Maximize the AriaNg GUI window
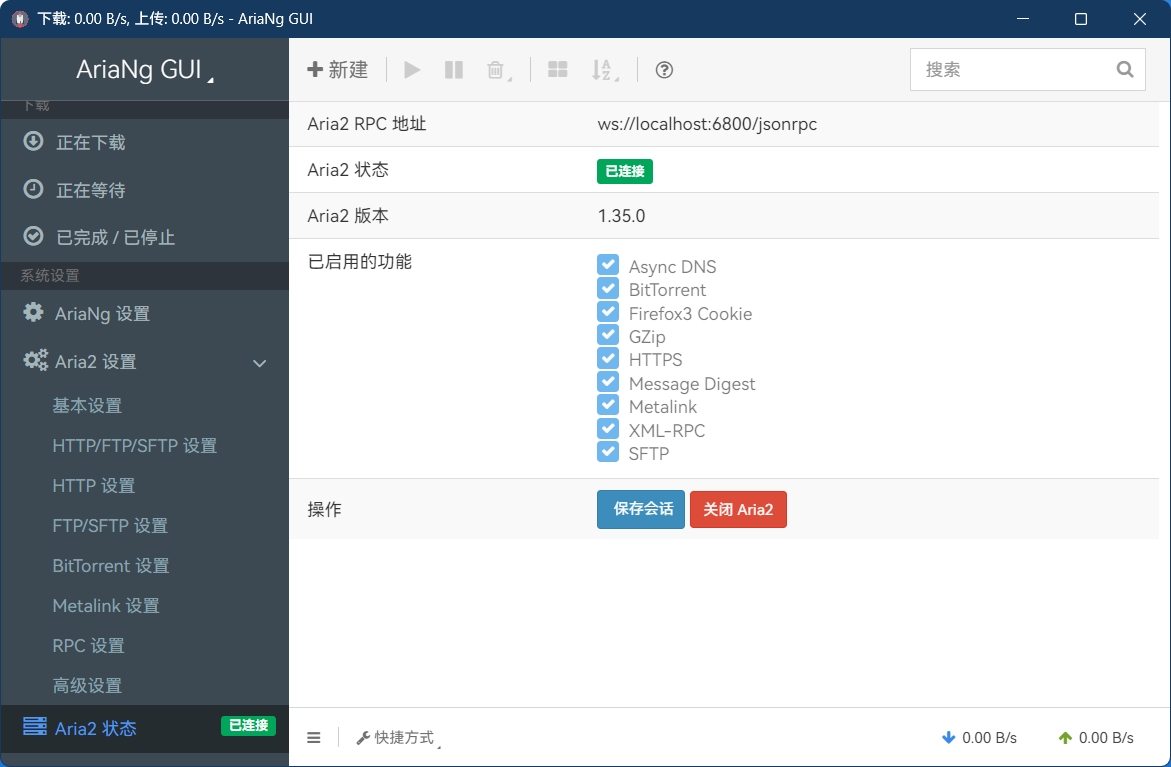This screenshot has height=767, width=1171. [x=1081, y=19]
